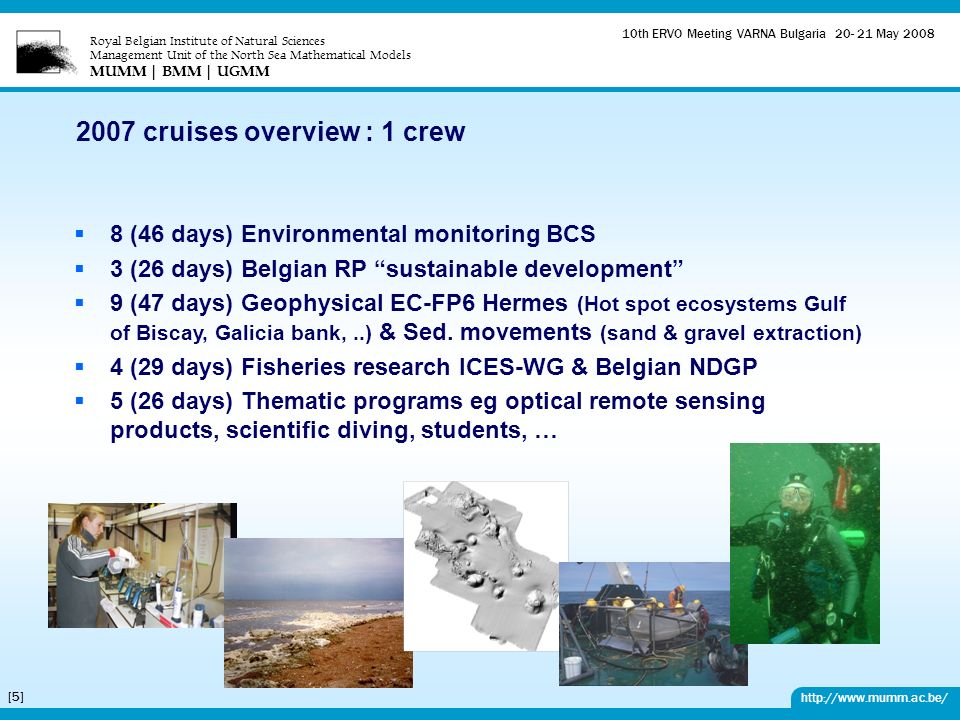Click 'Royal Belgian Institute of Natural Sciences' header
This screenshot has width=960, height=720.
coord(208,41)
